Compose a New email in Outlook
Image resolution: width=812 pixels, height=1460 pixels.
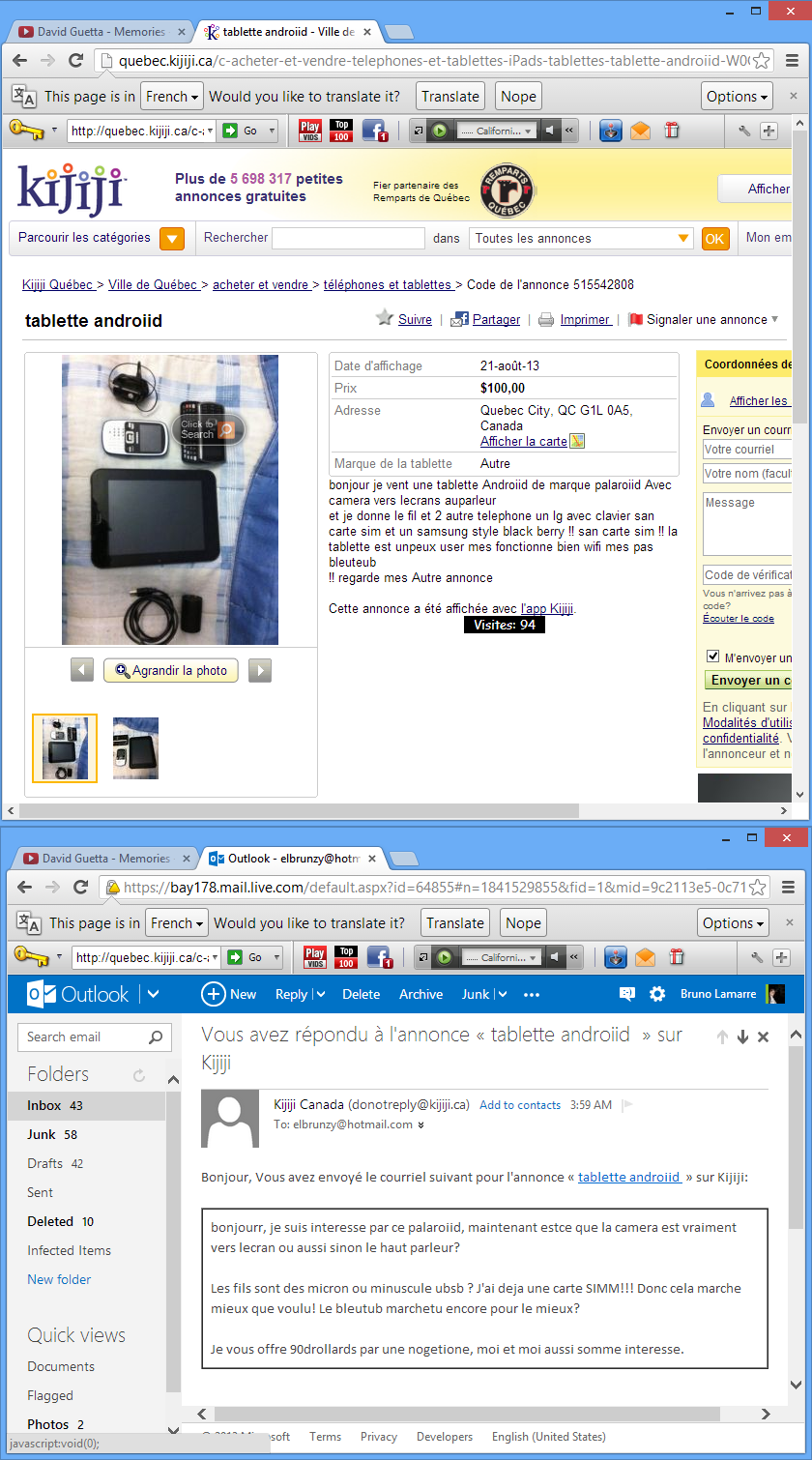click(229, 994)
